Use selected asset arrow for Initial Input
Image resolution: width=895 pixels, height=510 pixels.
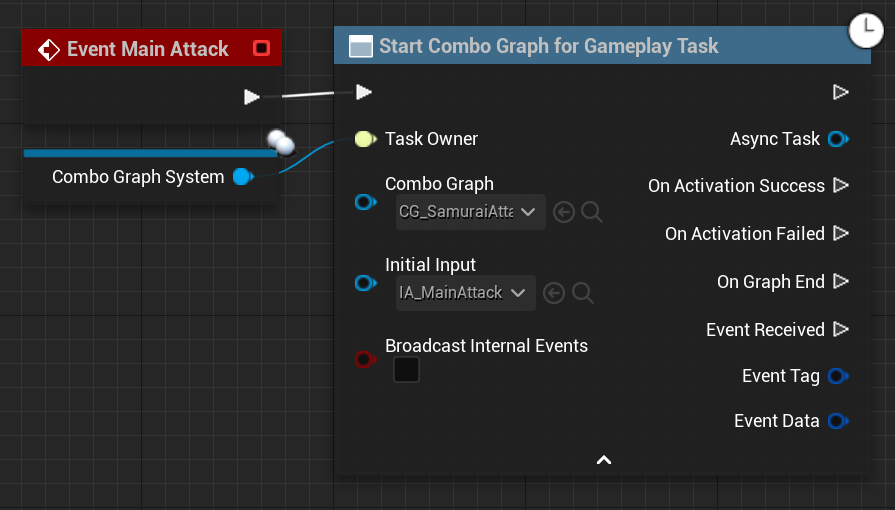coord(554,293)
